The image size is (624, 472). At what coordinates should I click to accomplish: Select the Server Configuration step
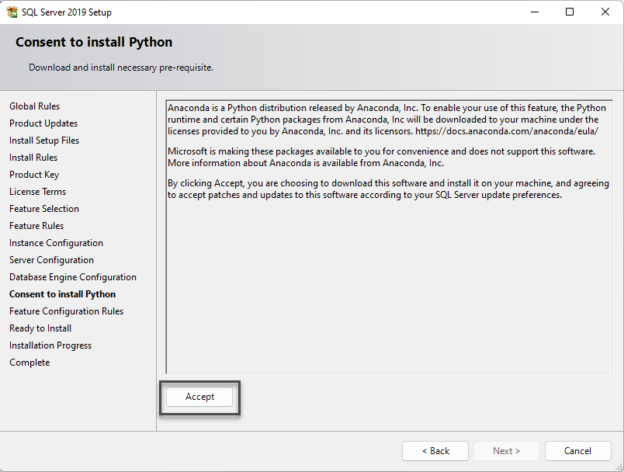(51, 260)
